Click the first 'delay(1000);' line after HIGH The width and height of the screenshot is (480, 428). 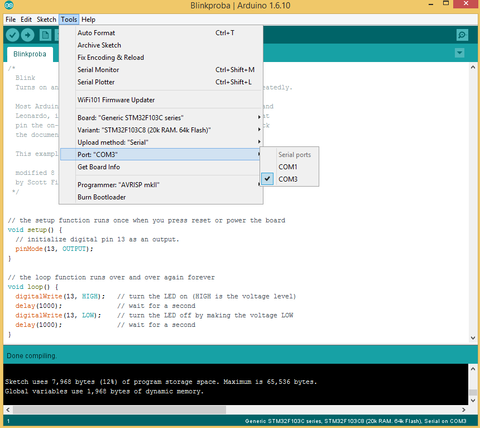(x=39, y=306)
